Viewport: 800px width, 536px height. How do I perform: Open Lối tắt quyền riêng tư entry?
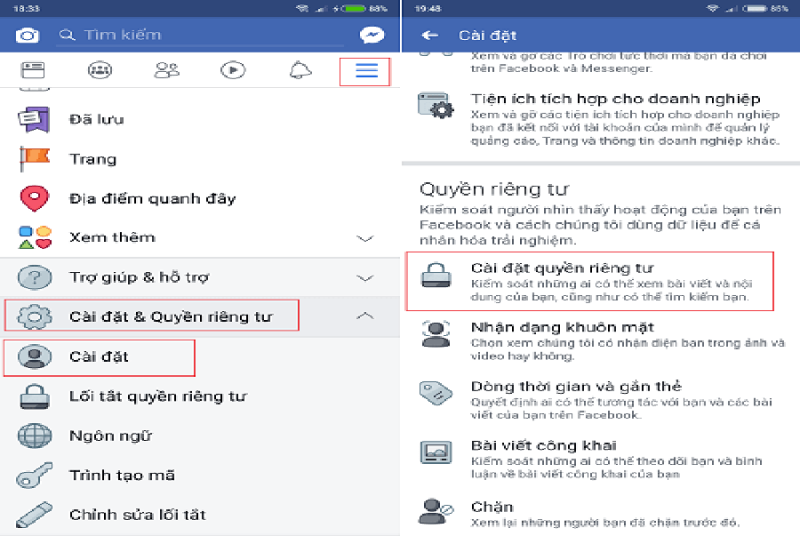pos(158,396)
